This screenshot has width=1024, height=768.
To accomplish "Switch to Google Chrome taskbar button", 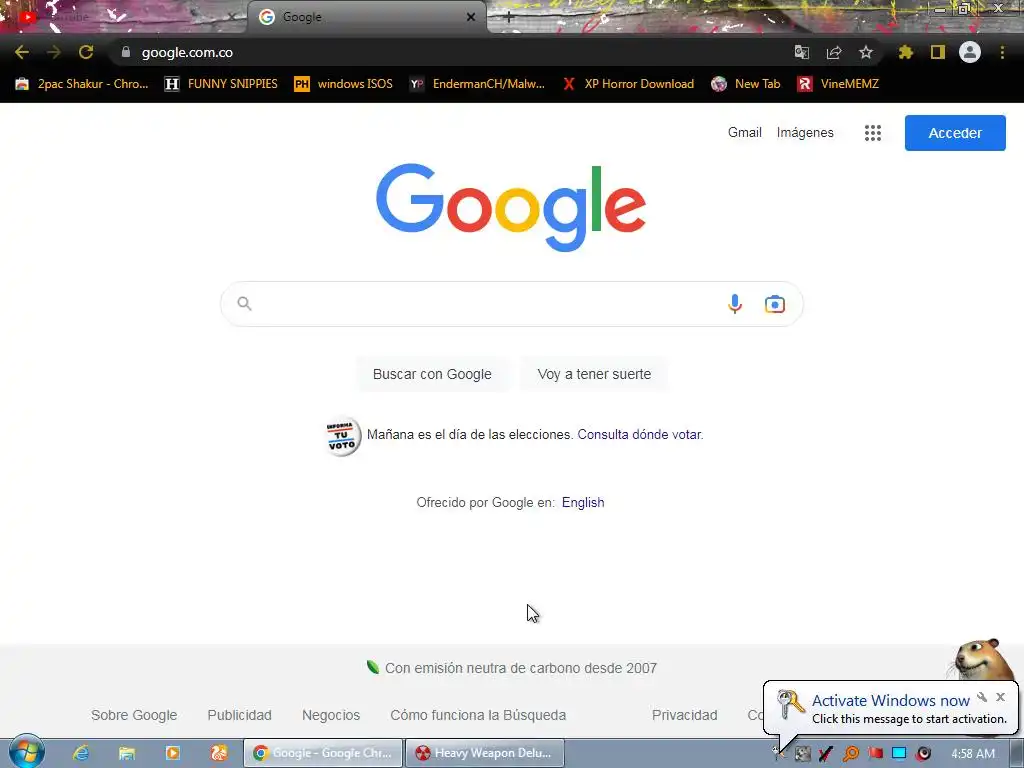I will [x=323, y=753].
